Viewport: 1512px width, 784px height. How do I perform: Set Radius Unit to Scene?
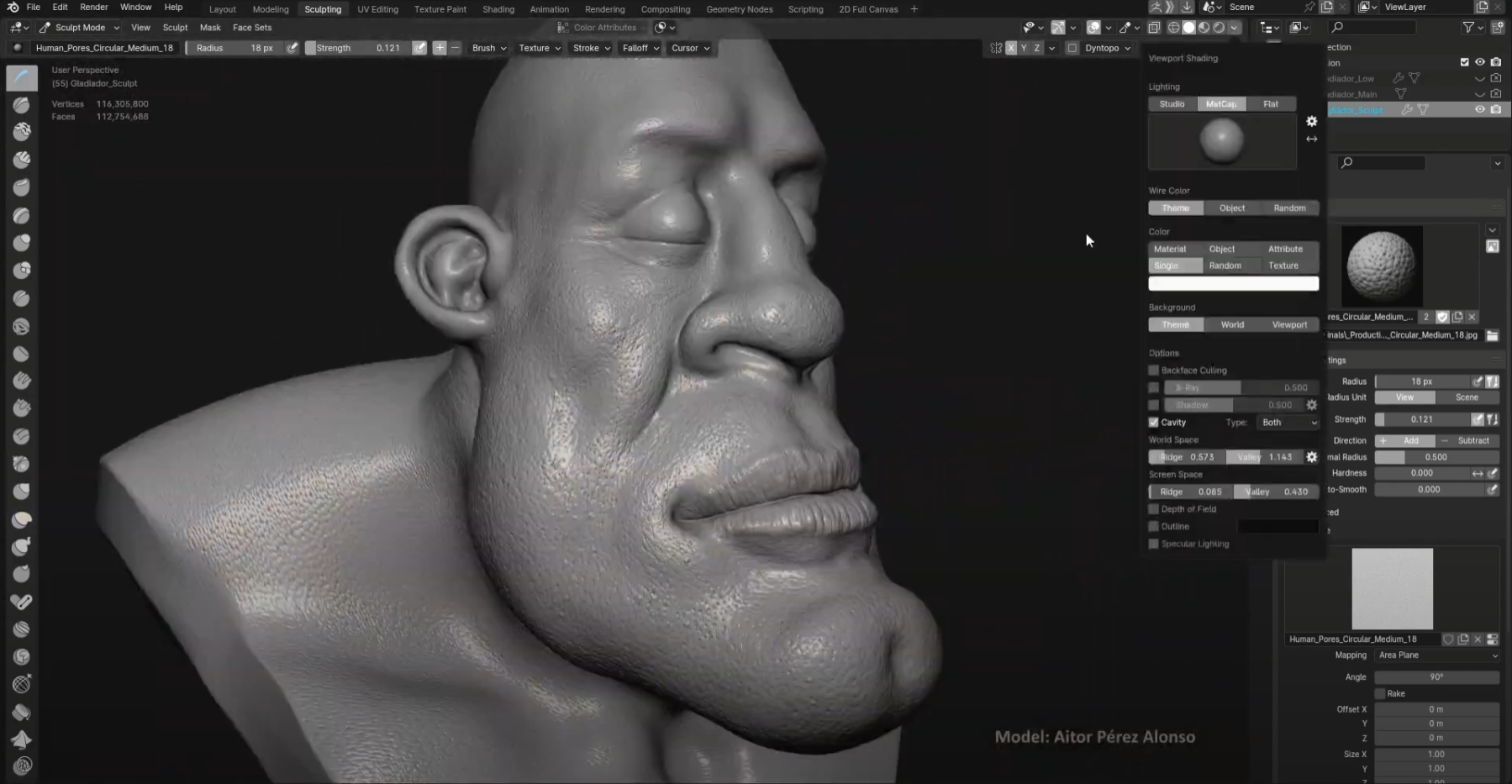click(x=1467, y=397)
